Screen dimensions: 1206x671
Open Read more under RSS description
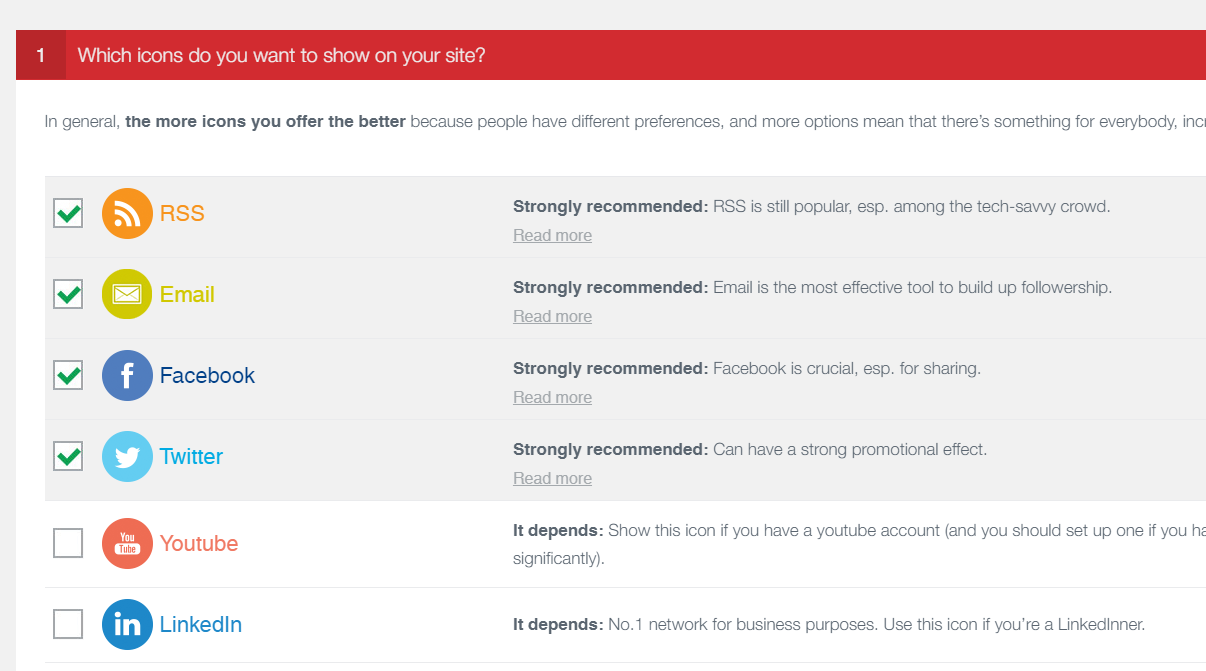(552, 236)
